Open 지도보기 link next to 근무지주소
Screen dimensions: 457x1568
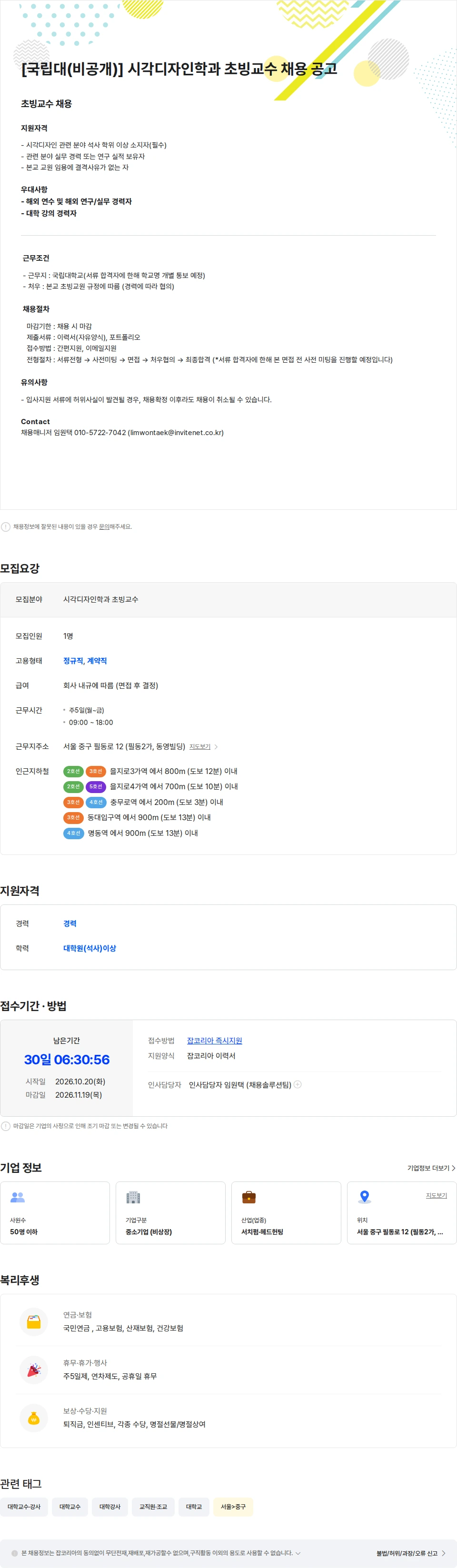pyautogui.click(x=199, y=746)
